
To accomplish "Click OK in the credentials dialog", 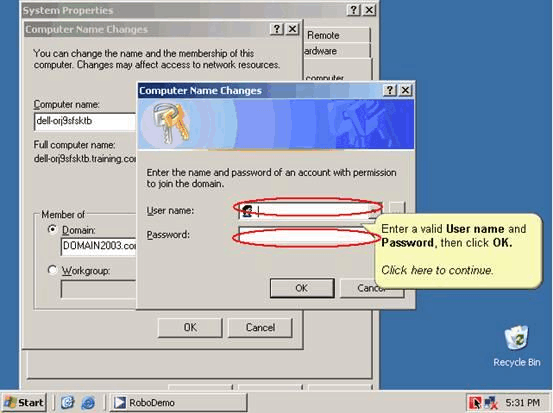I will pos(302,288).
